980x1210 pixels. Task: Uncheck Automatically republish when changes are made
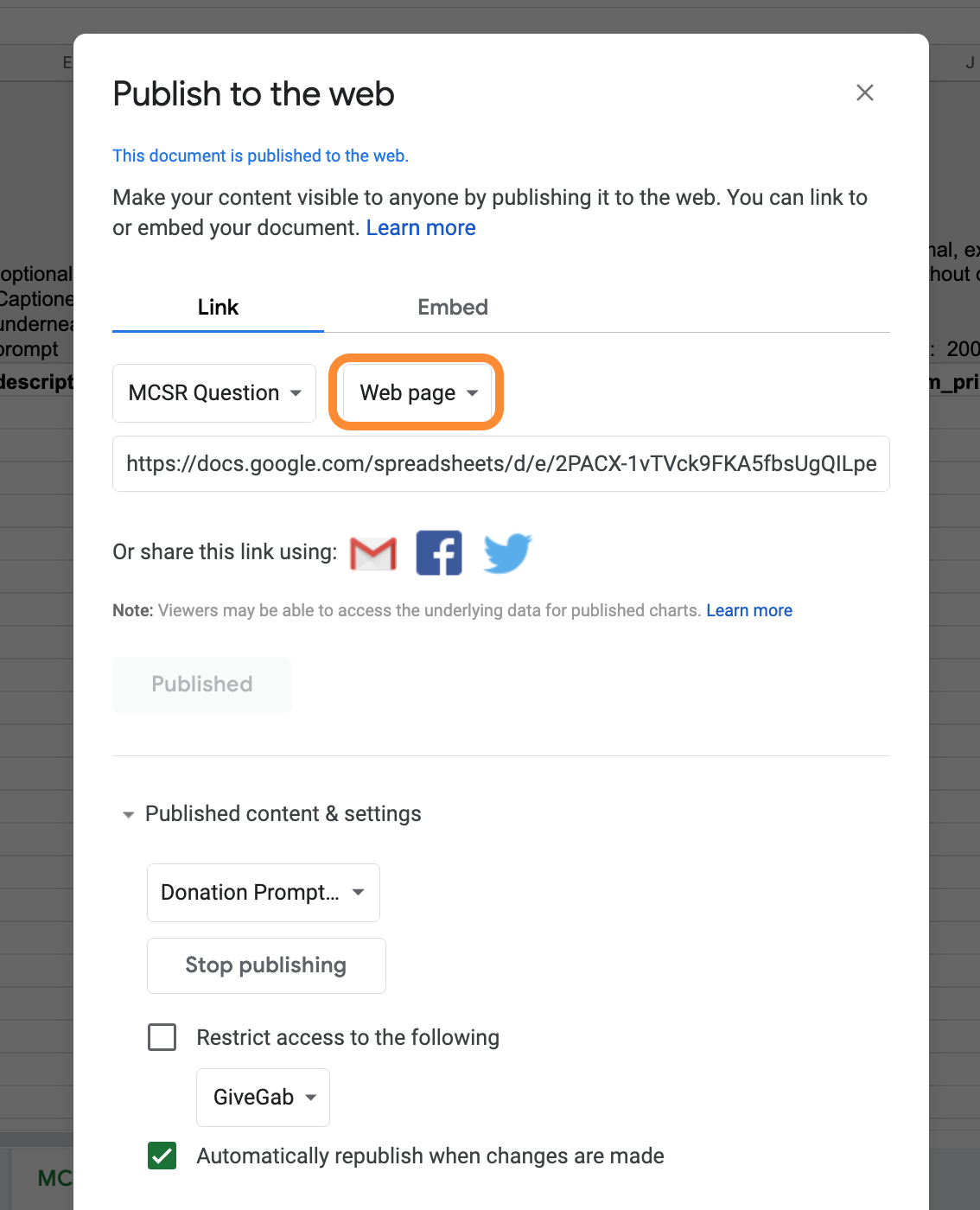pyautogui.click(x=162, y=1156)
